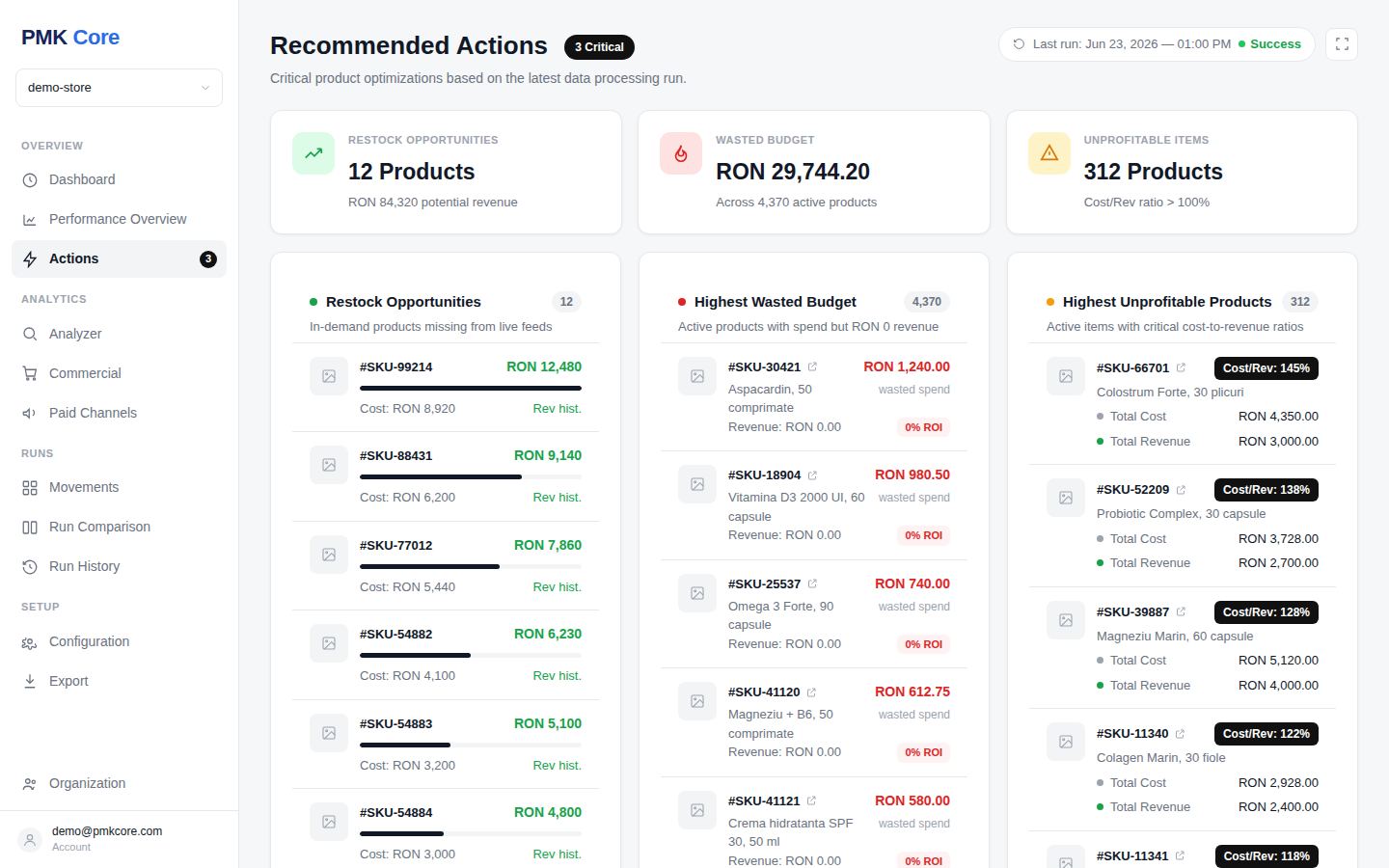Click the RON 29,744.20 wasted budget figure
This screenshot has height=868, width=1389.
(793, 172)
